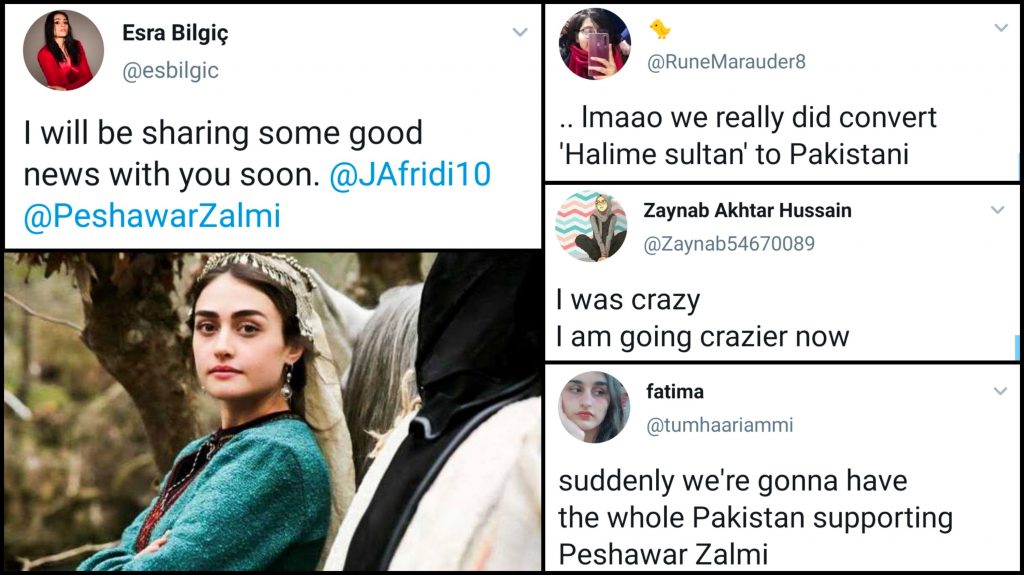This screenshot has height=575, width=1024.
Task: Expand options chevron on Esra Bilgiç tweet
Action: point(520,31)
